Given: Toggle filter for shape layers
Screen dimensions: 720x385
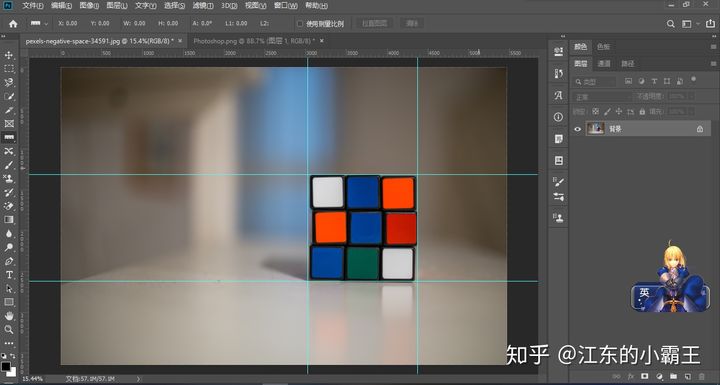Looking at the screenshot, I should click(667, 81).
